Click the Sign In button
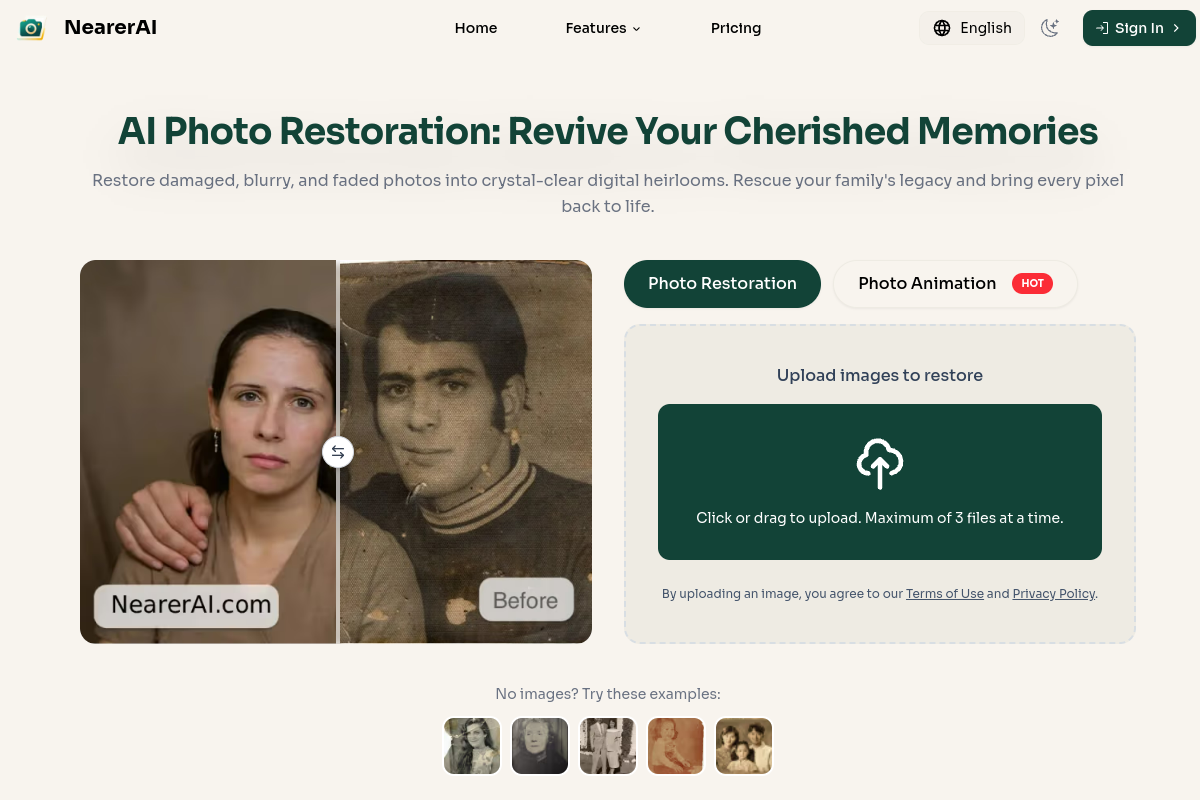1200x800 pixels. click(1139, 28)
